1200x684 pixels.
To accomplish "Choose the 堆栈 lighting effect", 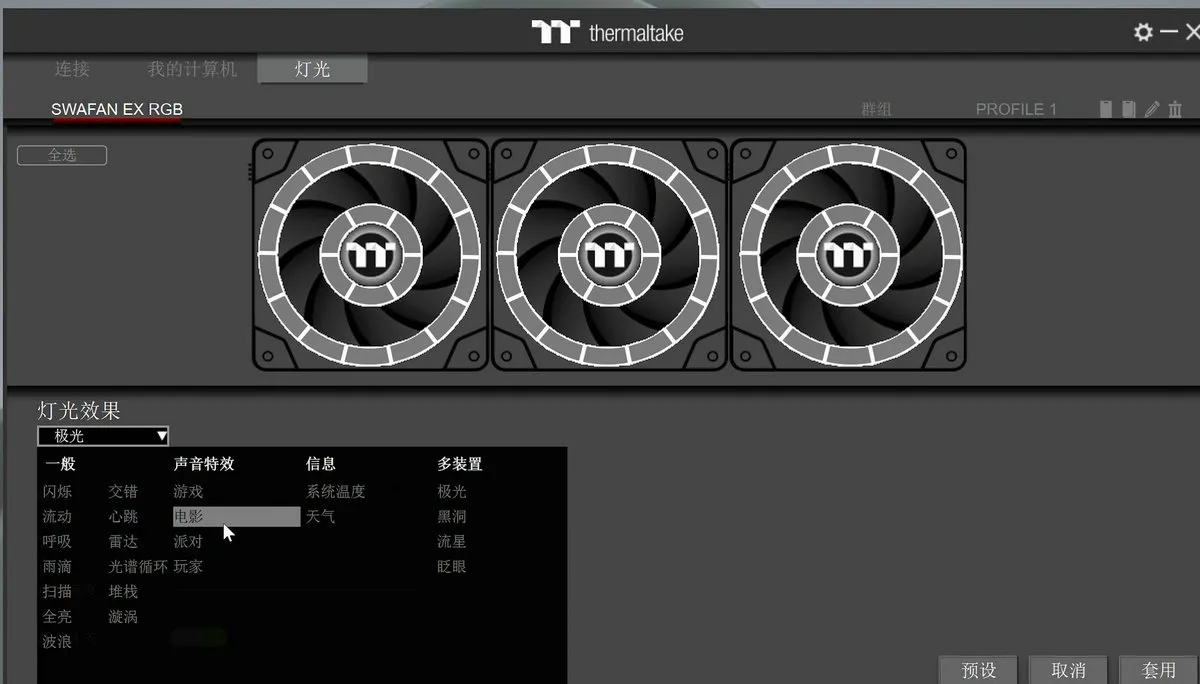I will point(123,592).
